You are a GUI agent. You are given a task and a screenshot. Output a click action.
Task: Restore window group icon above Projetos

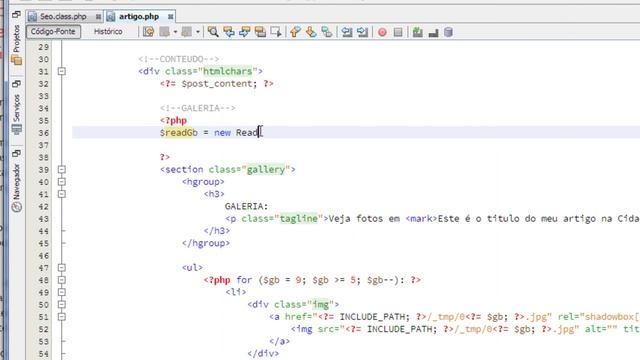coord(16,15)
